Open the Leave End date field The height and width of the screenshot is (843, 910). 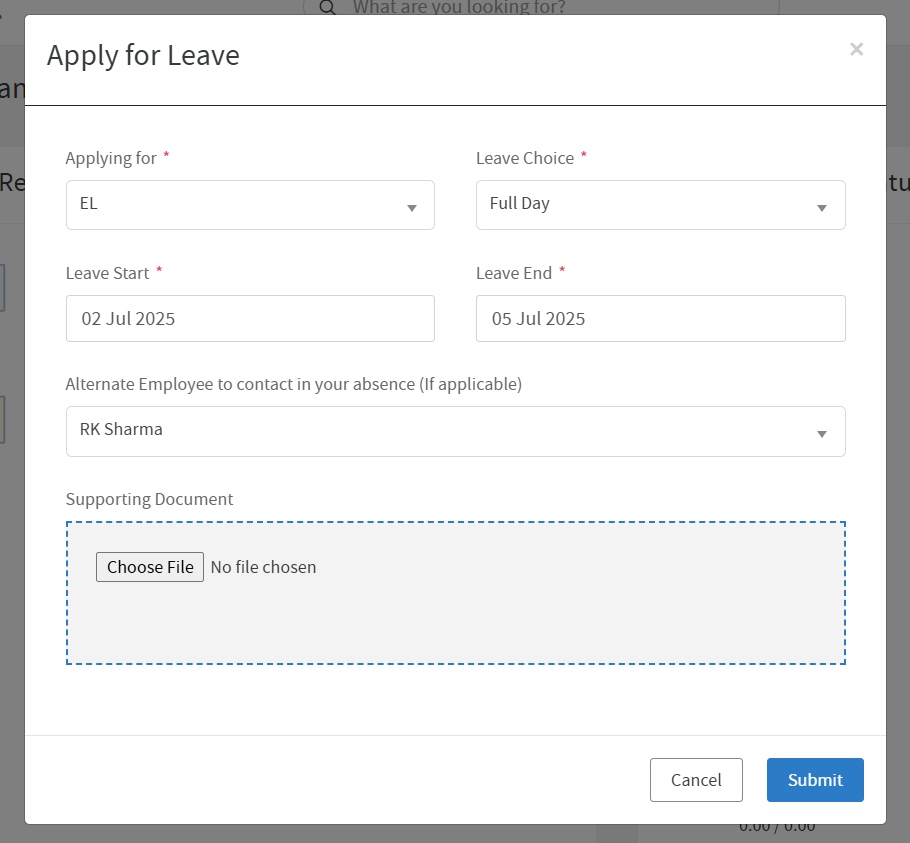tap(660, 319)
